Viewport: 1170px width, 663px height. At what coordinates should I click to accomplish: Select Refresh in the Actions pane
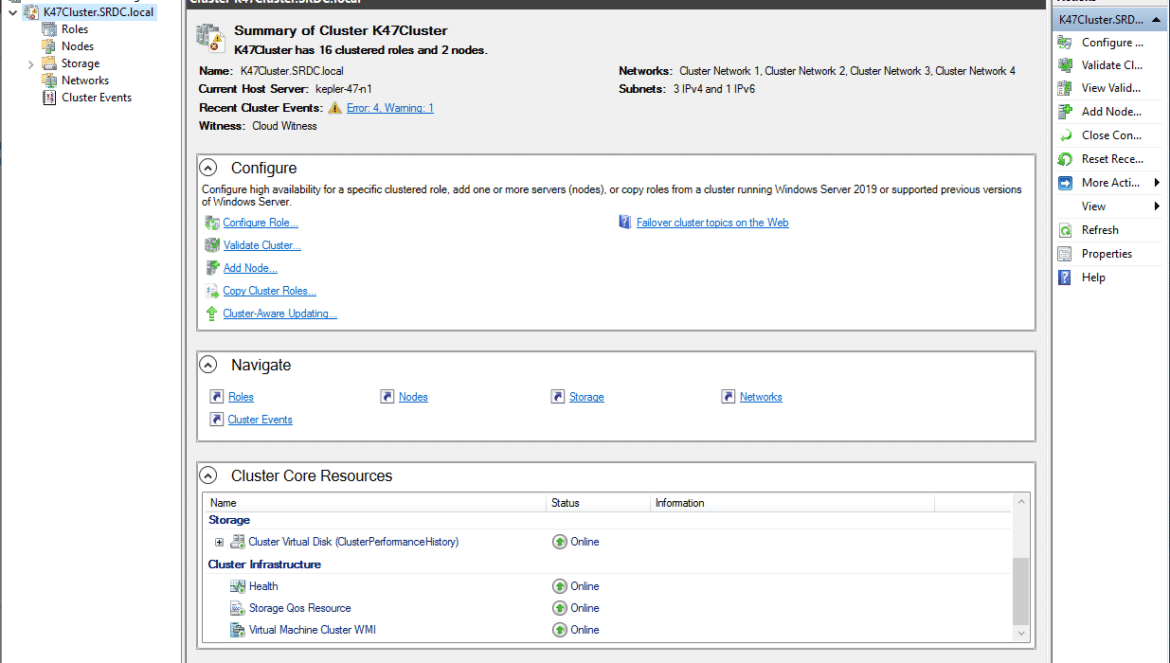click(1100, 230)
